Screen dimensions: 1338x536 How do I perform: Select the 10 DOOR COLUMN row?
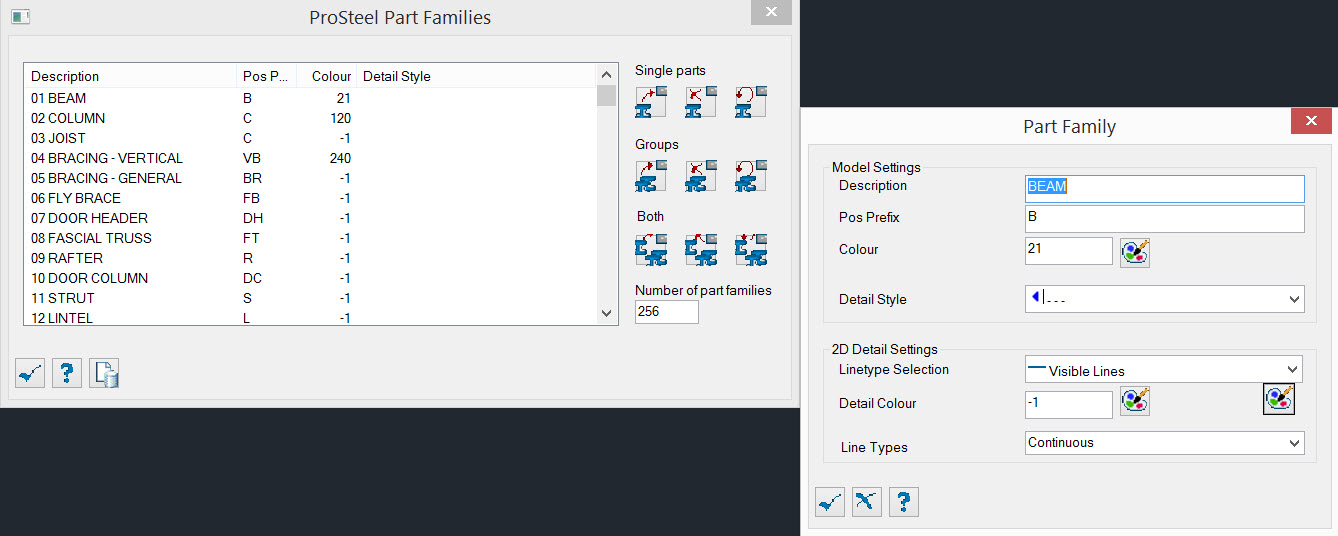click(x=311, y=278)
